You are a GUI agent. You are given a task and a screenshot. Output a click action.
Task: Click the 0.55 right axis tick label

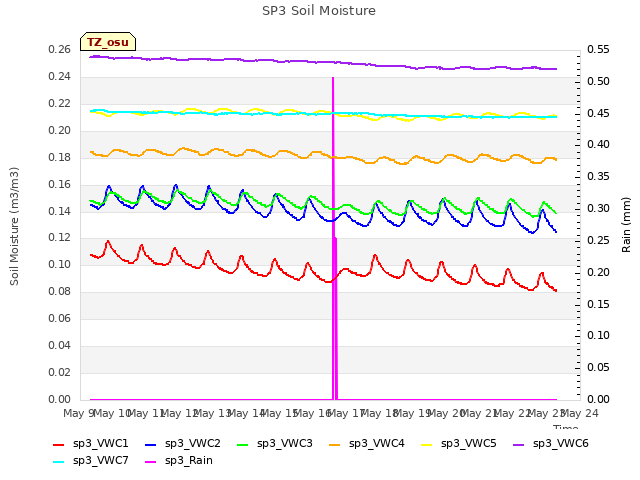598,49
